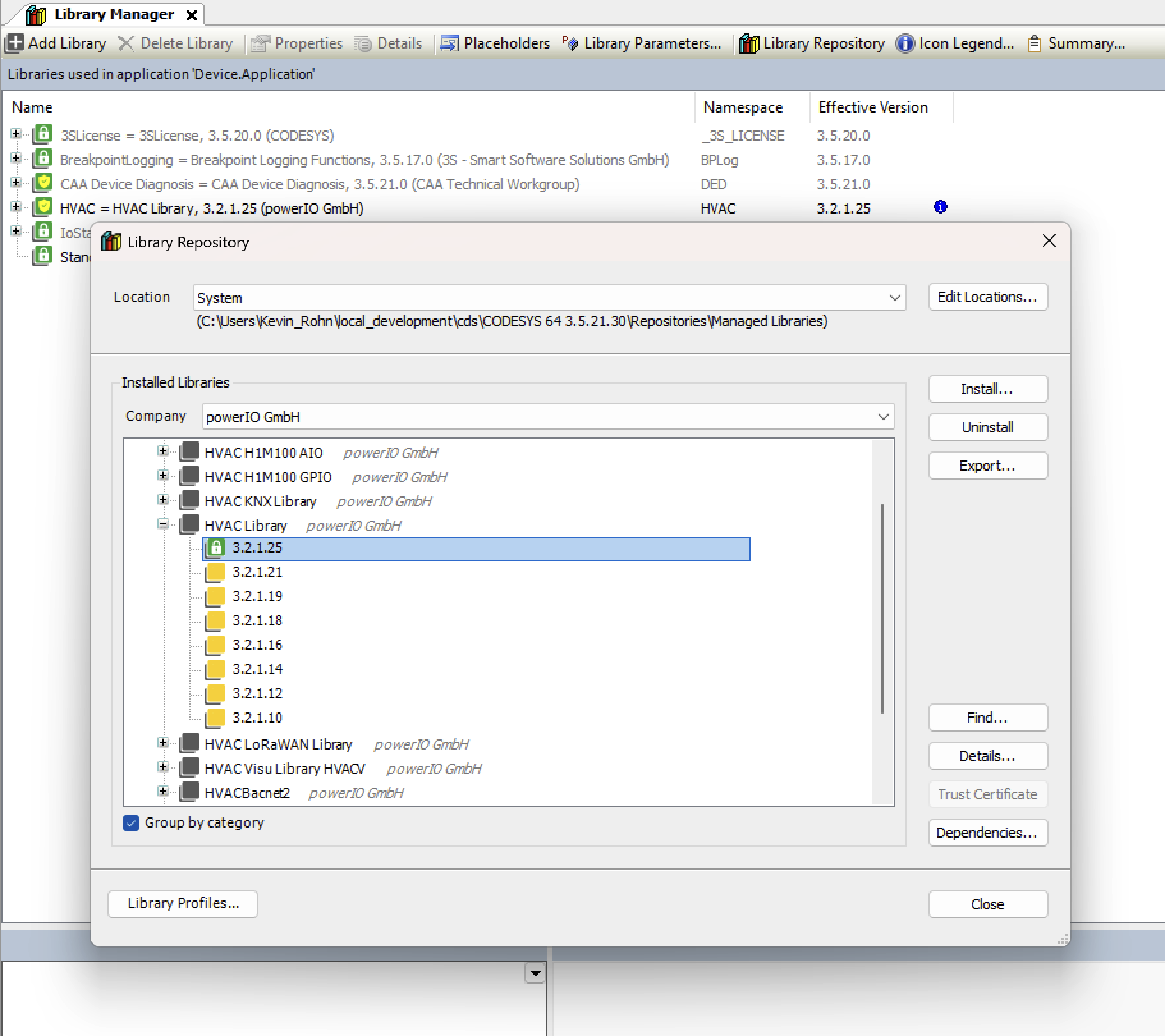Click the Dependencies... button

987,833
